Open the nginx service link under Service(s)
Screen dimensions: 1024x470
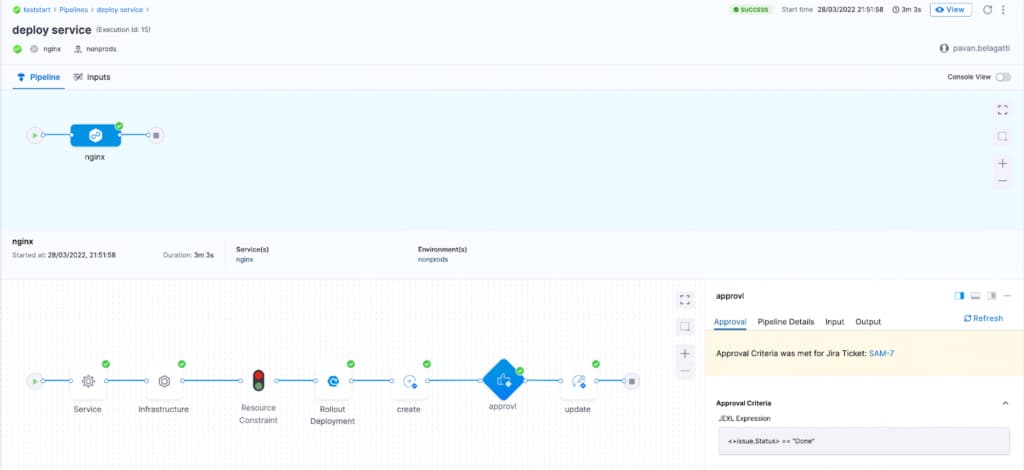pos(244,259)
